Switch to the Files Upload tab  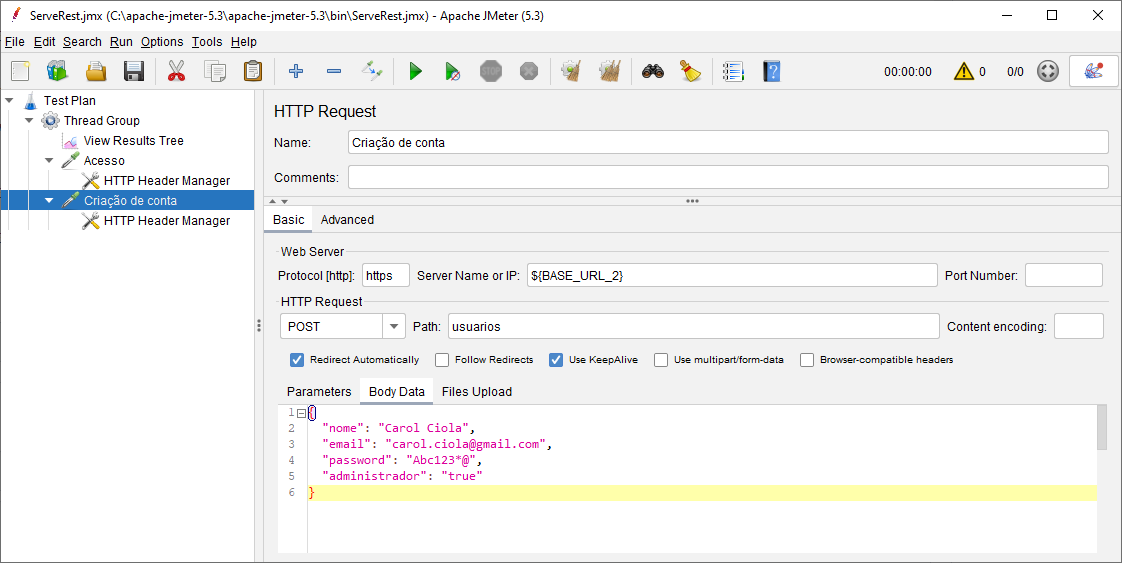pos(477,391)
